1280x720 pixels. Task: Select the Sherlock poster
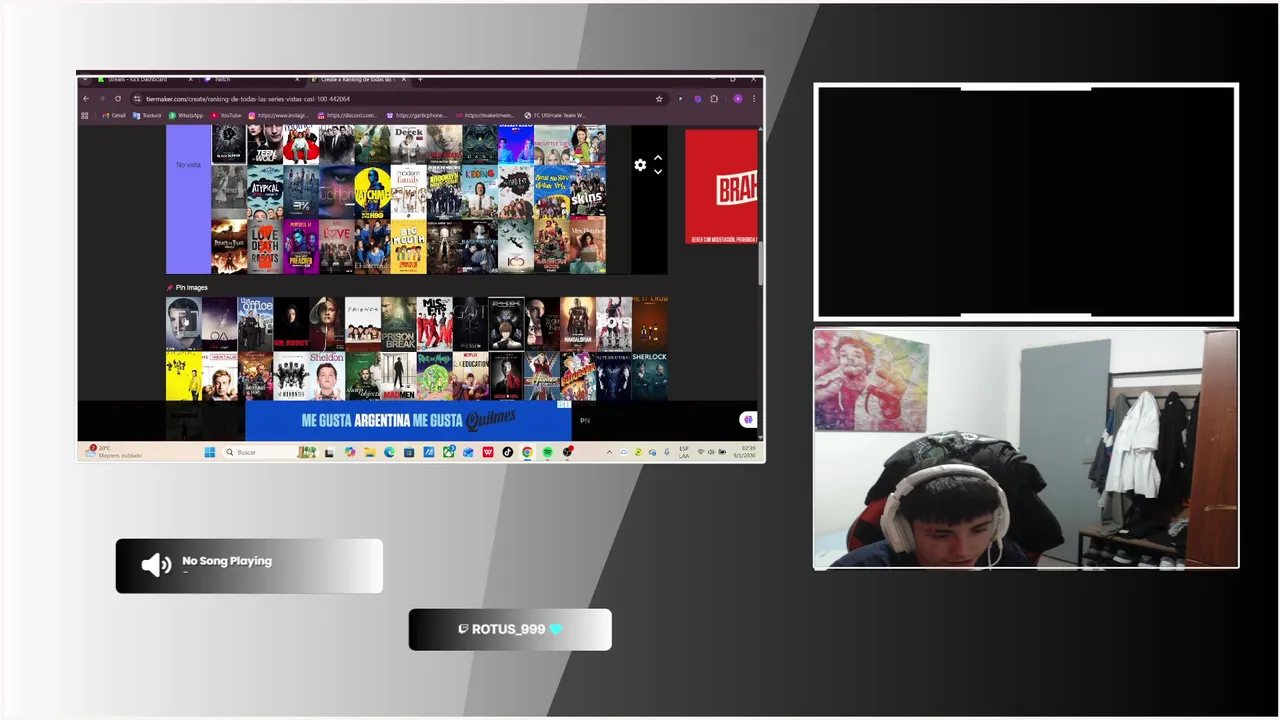[x=649, y=376]
